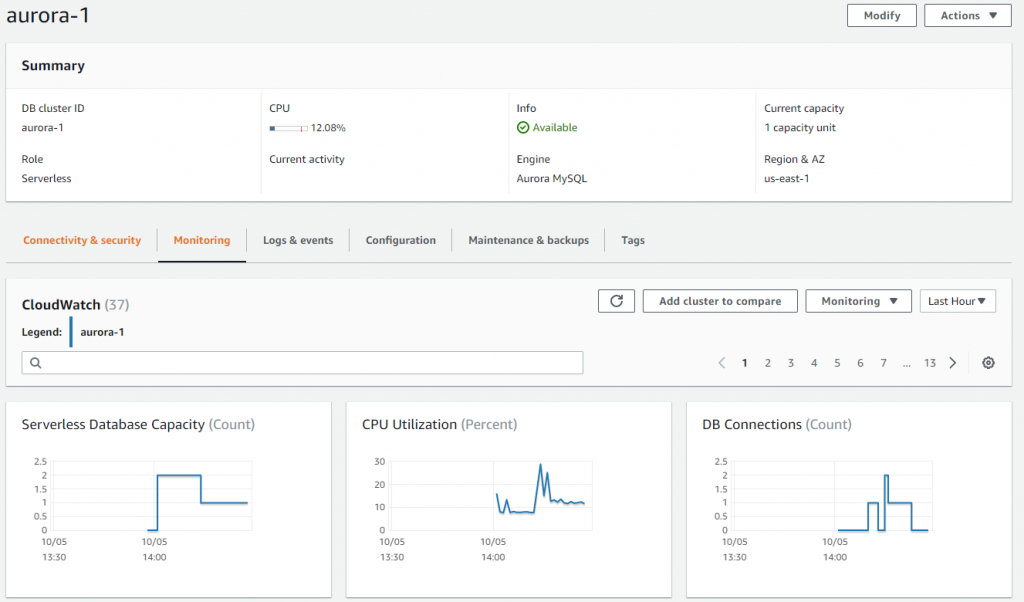Click the 'Current activity' label

pos(306,159)
